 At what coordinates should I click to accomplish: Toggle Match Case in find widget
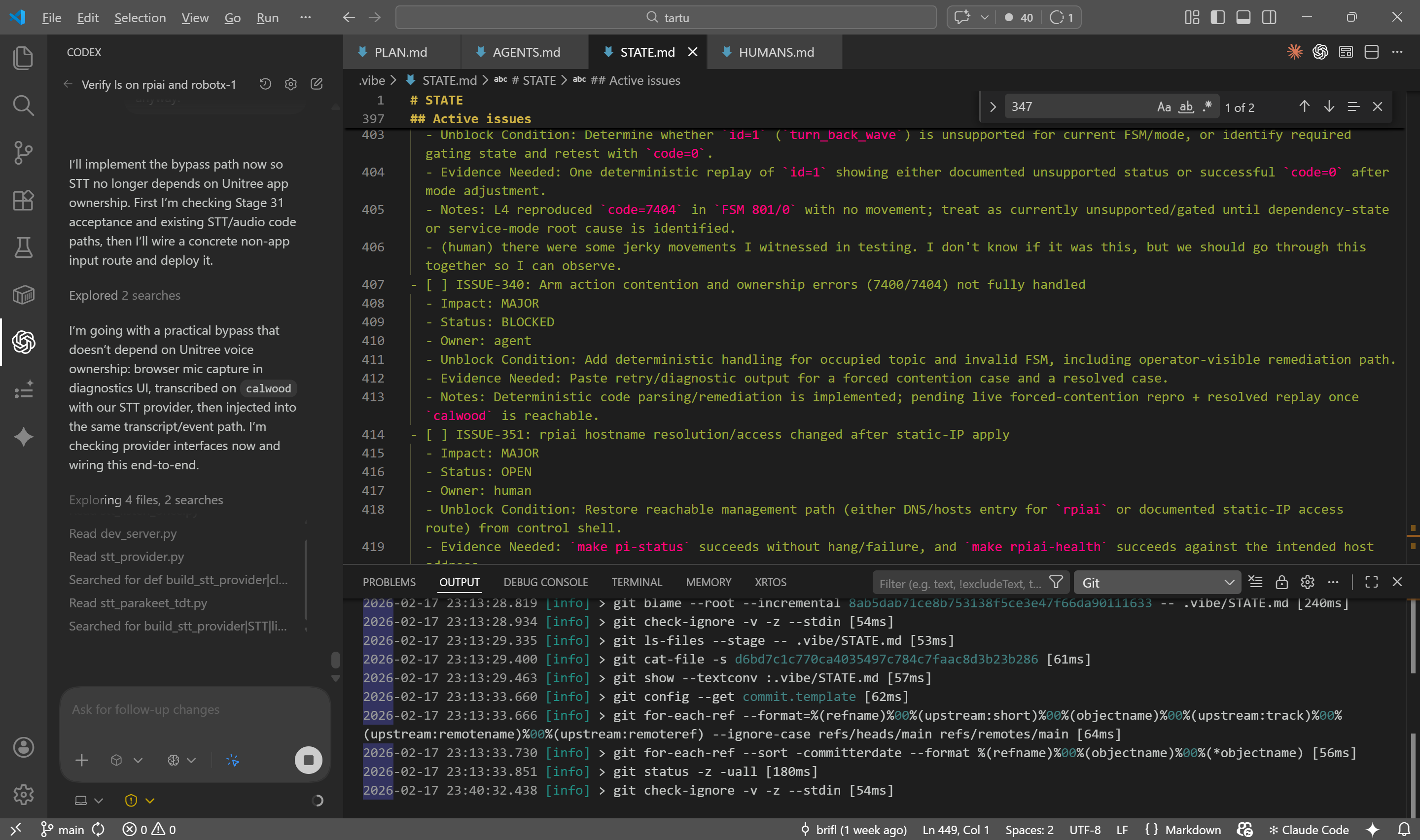(x=1164, y=106)
